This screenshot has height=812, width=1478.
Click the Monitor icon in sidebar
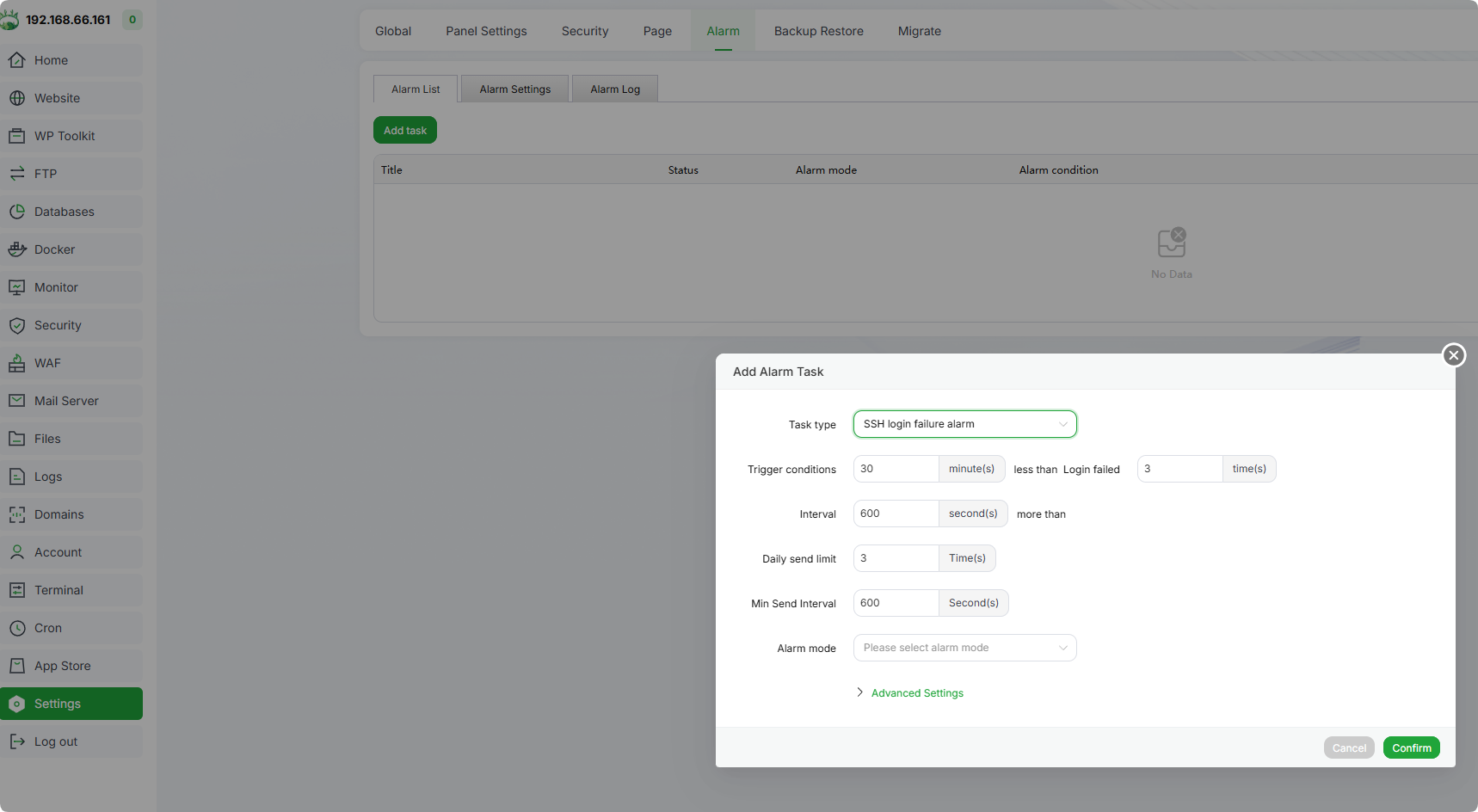pyautogui.click(x=17, y=287)
